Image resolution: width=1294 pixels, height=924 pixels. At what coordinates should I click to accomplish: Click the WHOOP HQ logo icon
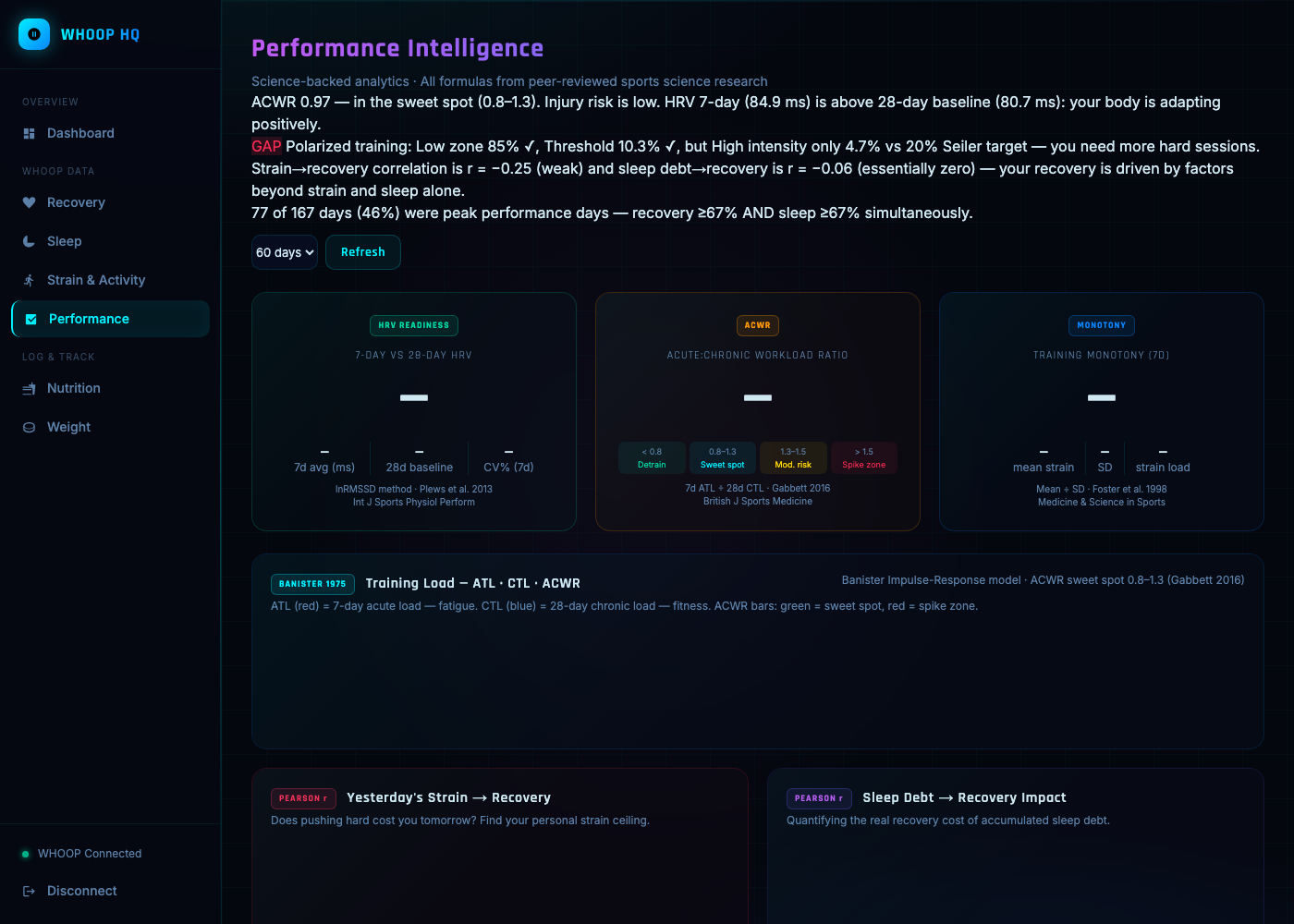[x=34, y=34]
